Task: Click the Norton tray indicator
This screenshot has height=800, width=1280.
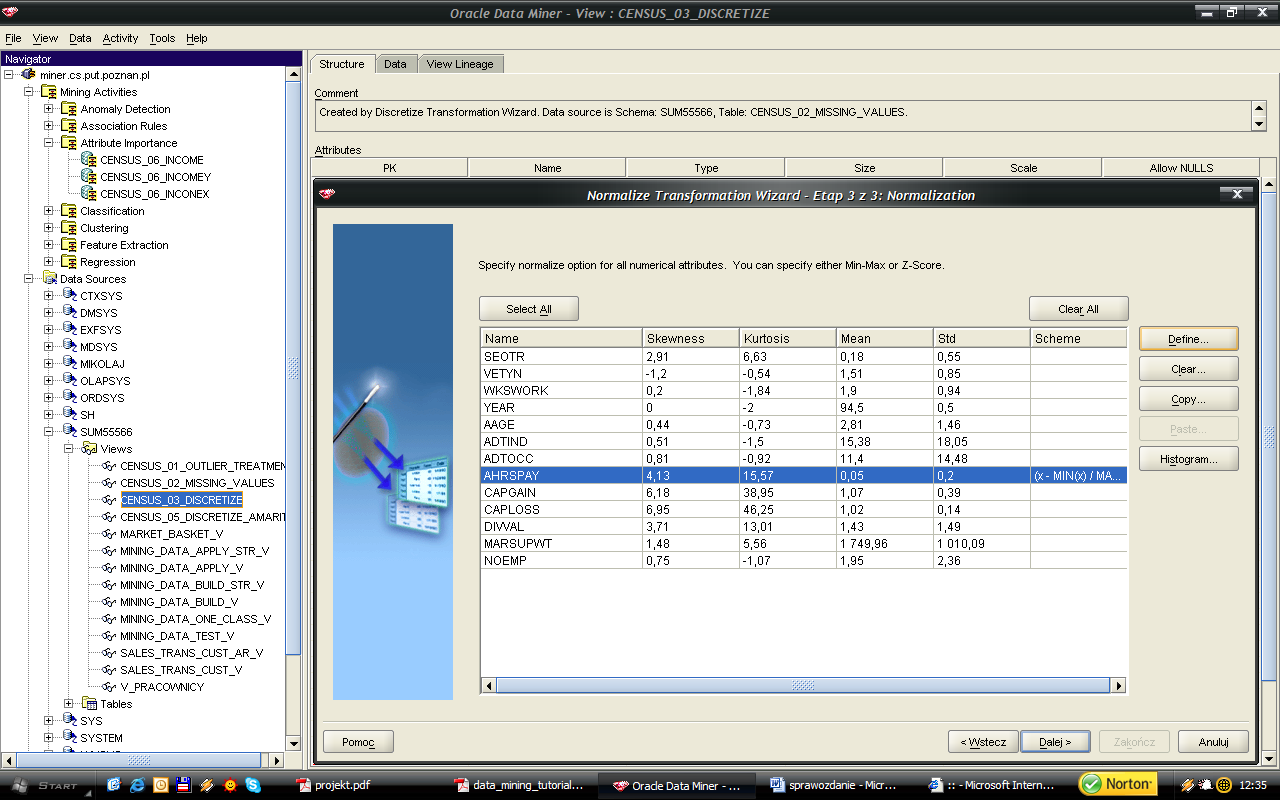Action: tap(1117, 784)
